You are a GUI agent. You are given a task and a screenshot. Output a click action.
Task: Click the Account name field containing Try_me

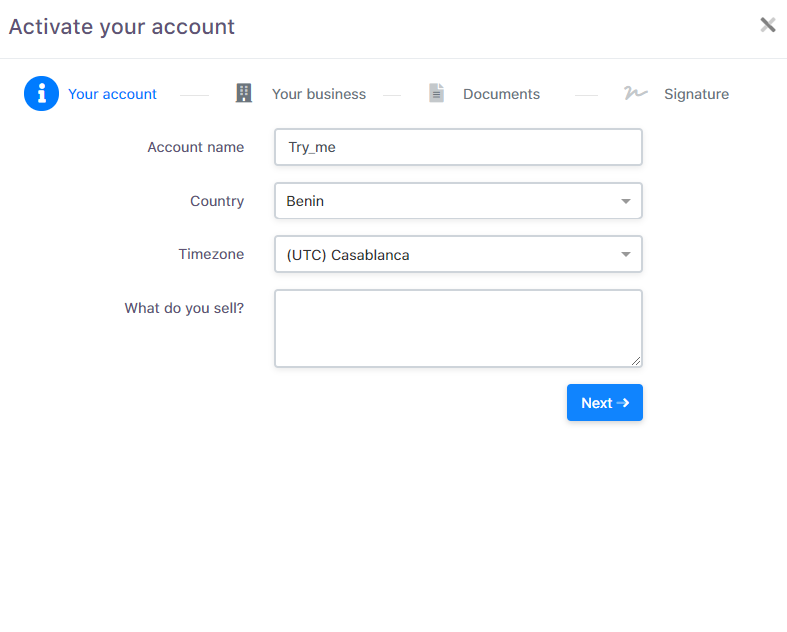(458, 147)
